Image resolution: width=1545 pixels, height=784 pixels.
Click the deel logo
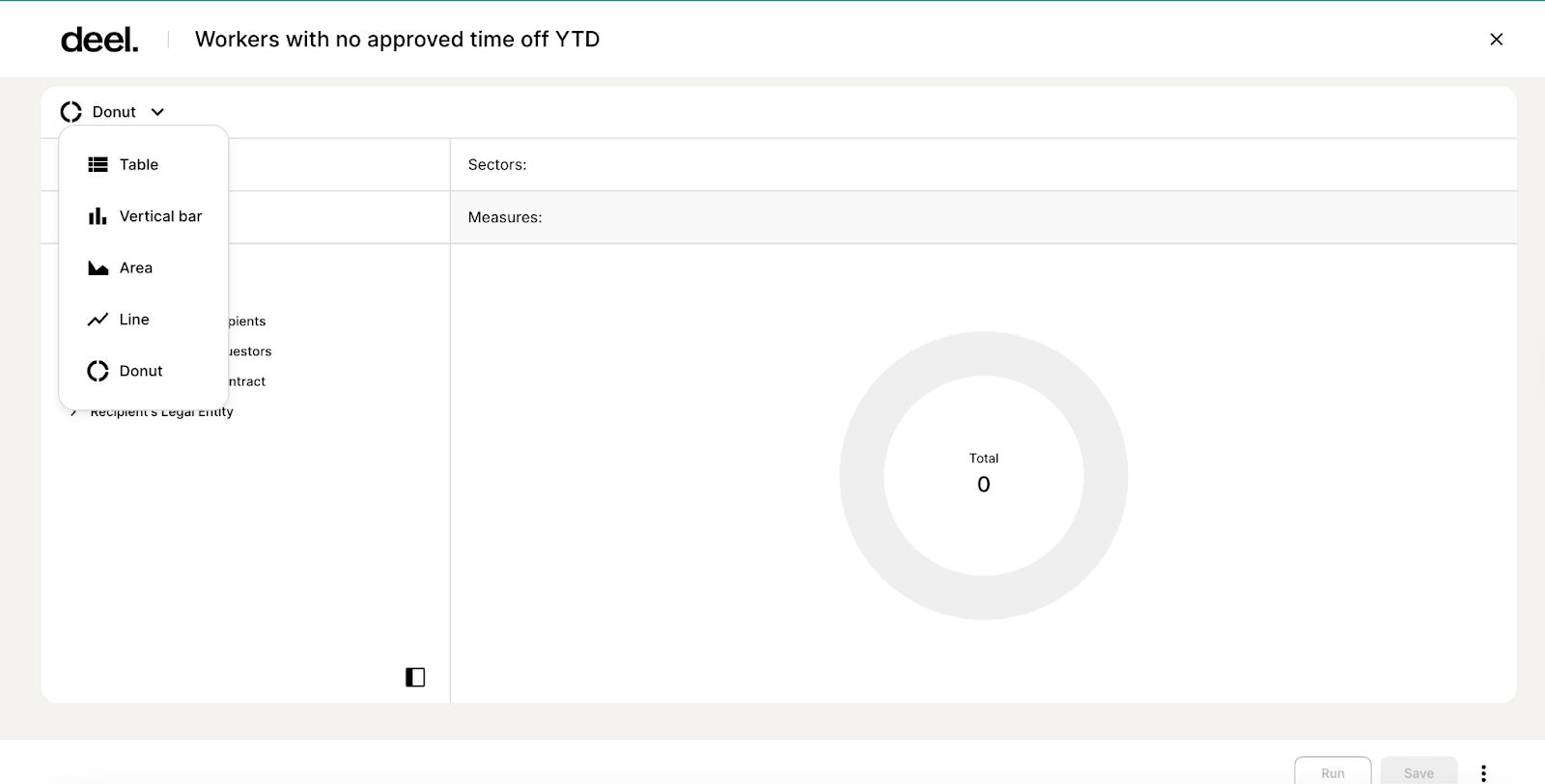[99, 40]
